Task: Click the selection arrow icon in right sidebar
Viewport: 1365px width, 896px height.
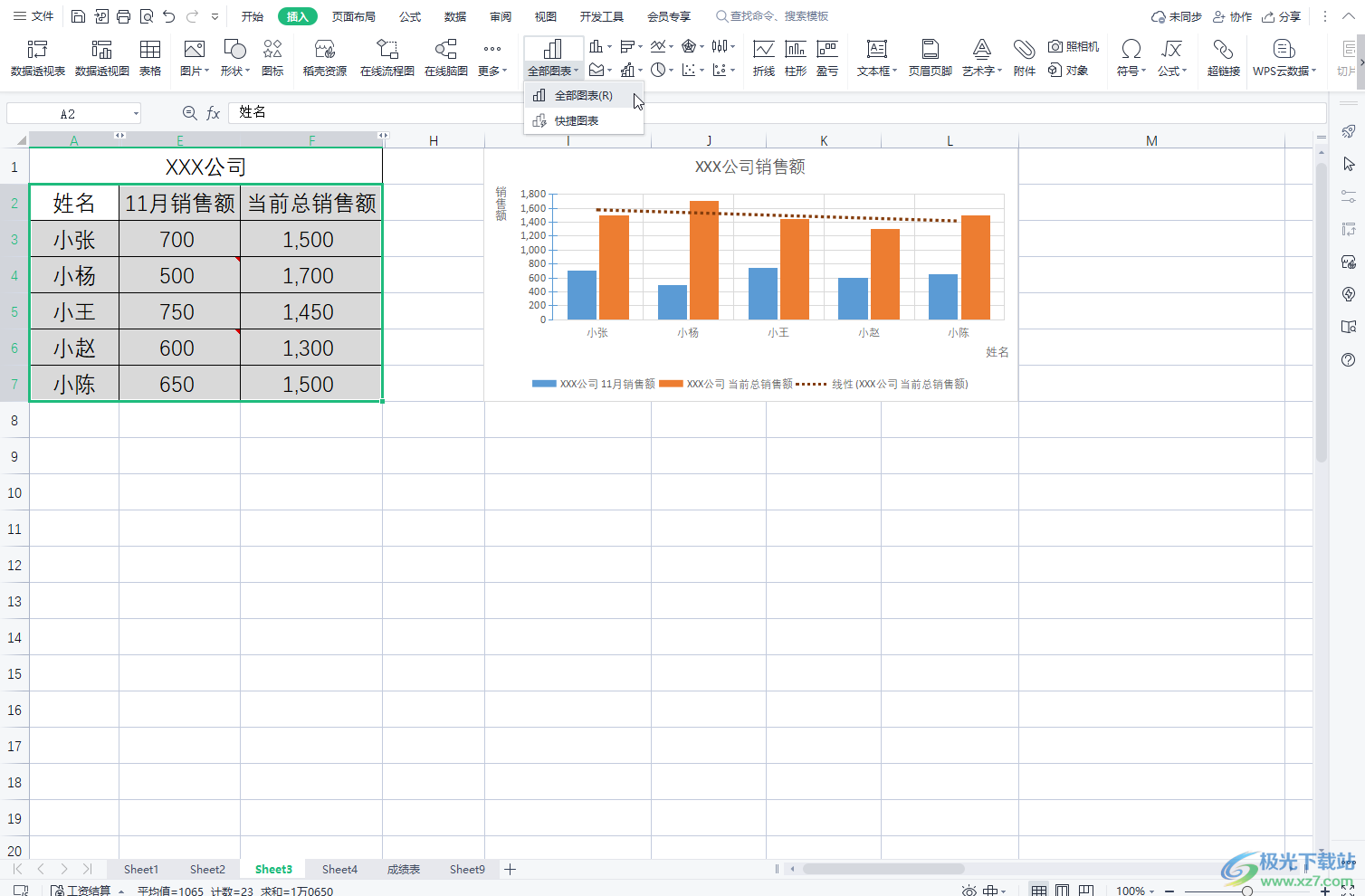Action: (x=1349, y=164)
